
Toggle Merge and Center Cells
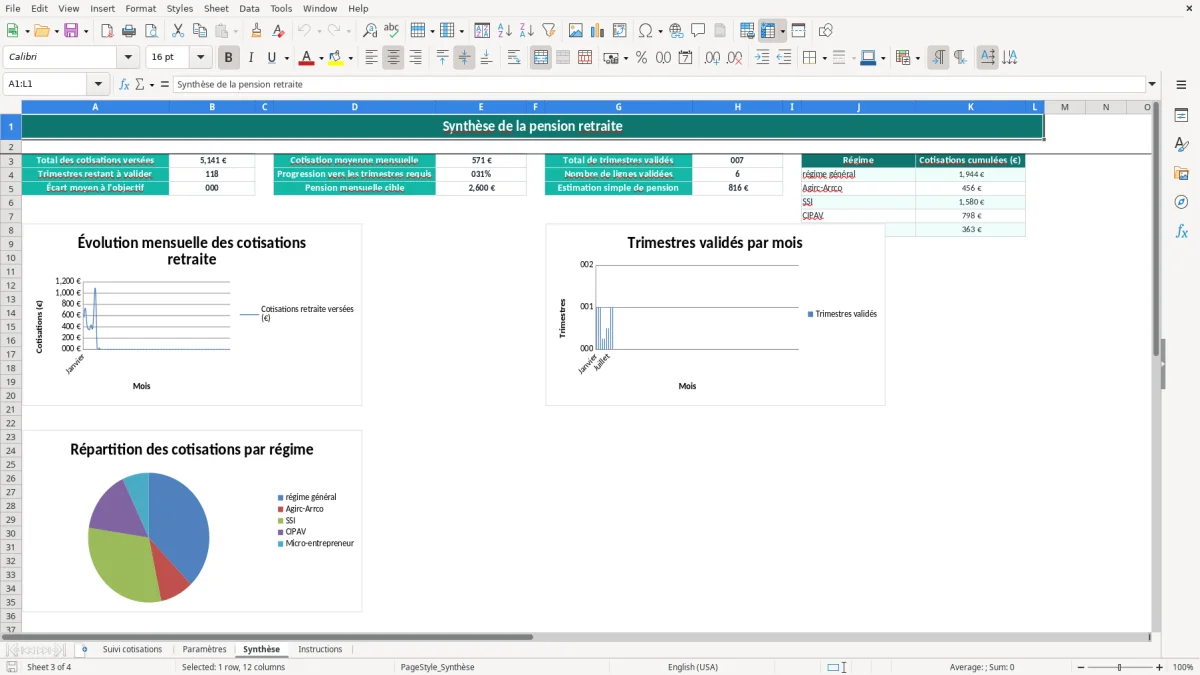(541, 58)
